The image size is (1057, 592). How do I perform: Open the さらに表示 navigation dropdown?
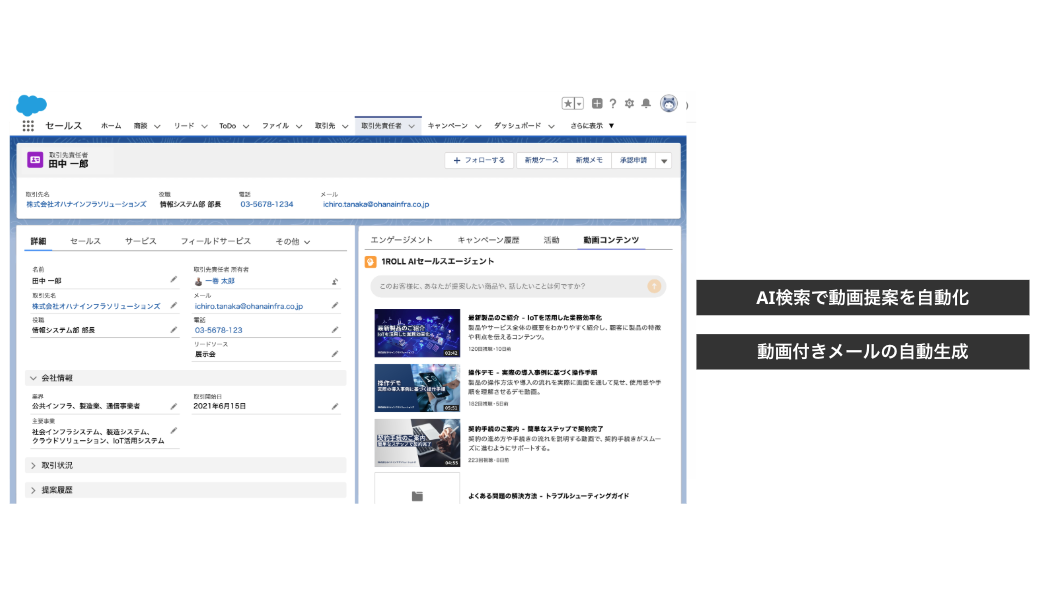pyautogui.click(x=592, y=126)
